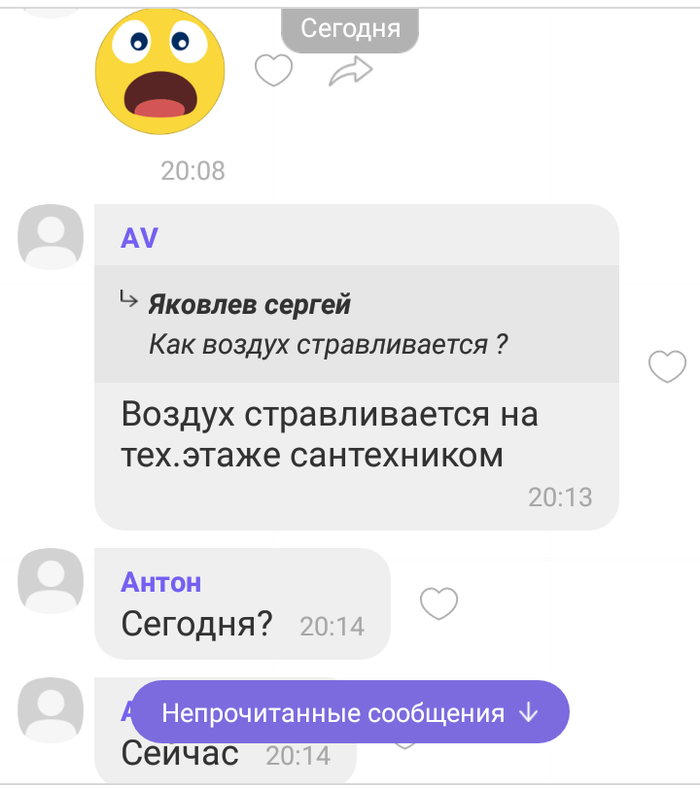The image size is (700, 789).
Task: Open avatar beside the "Сейчас" message
Action: pyautogui.click(x=50, y=710)
